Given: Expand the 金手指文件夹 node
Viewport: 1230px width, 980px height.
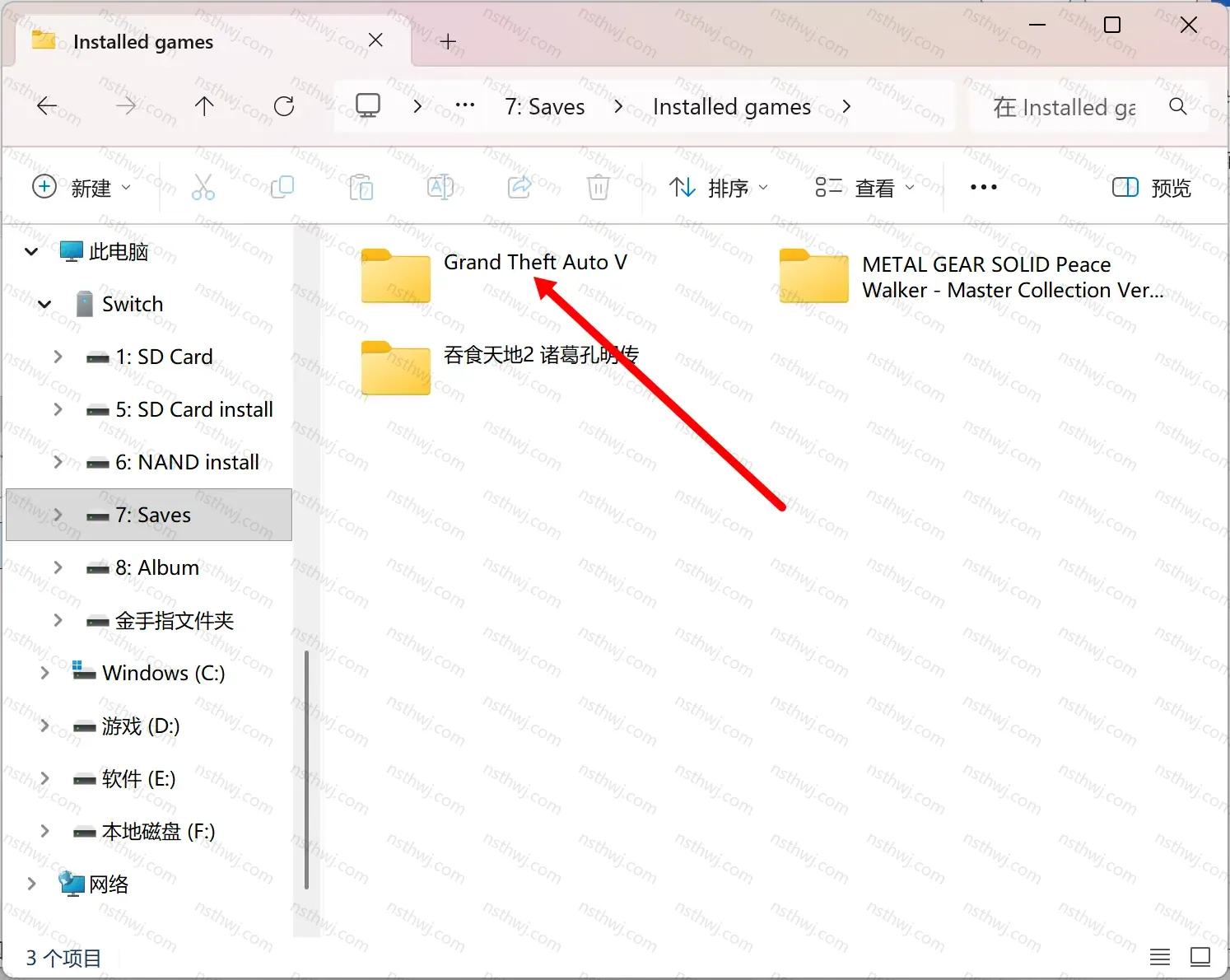Looking at the screenshot, I should click(58, 620).
